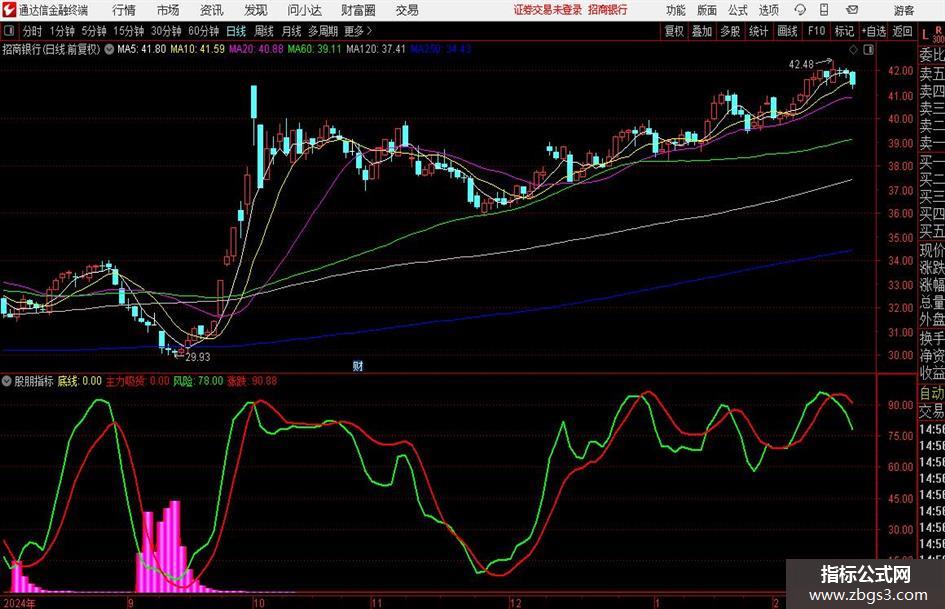This screenshot has height=609, width=945.
Task: Expand the dropdown arrow next to 招商银行(日线 前复权)
Action: [x=109, y=49]
